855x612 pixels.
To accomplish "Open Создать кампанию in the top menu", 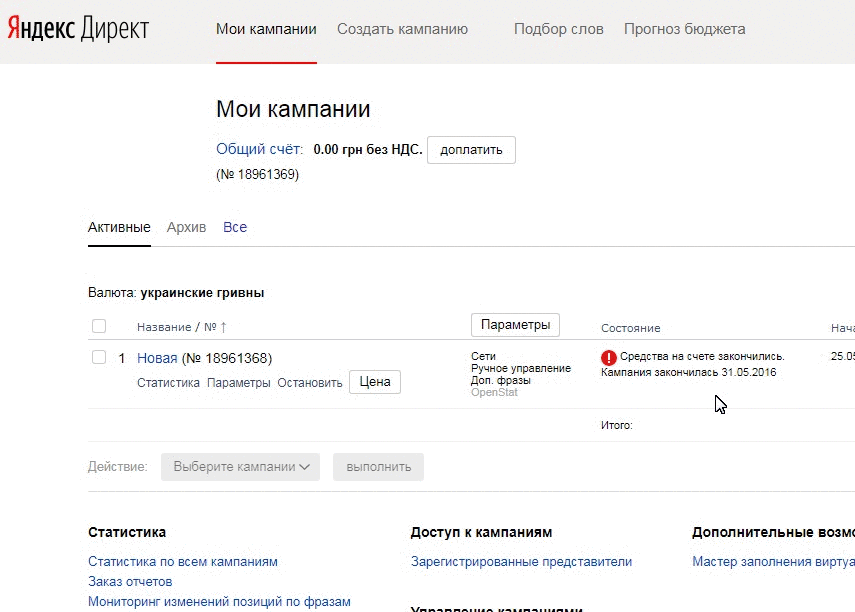I will click(x=403, y=29).
